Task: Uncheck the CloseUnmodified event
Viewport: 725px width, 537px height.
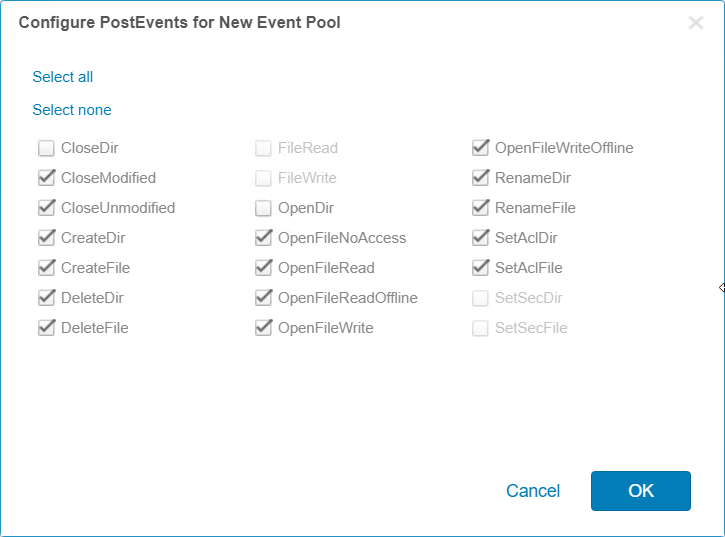Action: (46, 208)
